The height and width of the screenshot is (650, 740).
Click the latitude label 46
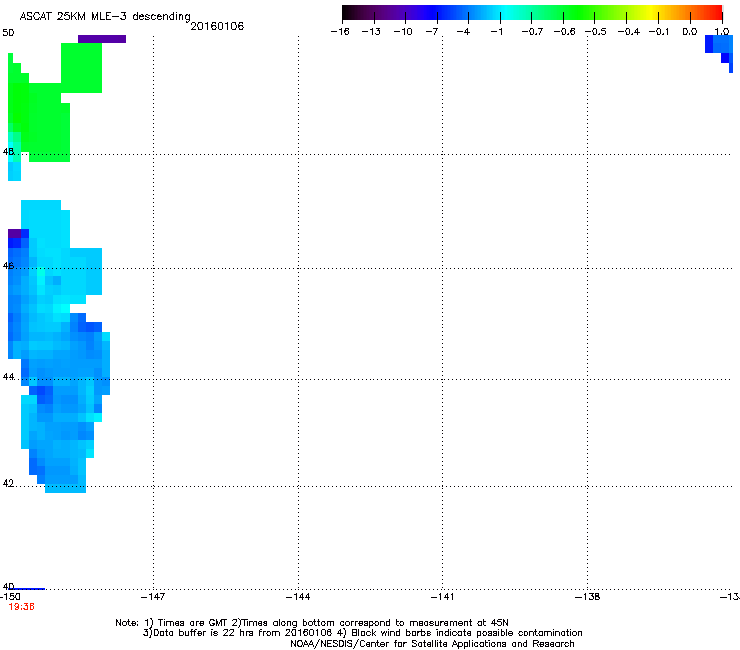[x=8, y=266]
